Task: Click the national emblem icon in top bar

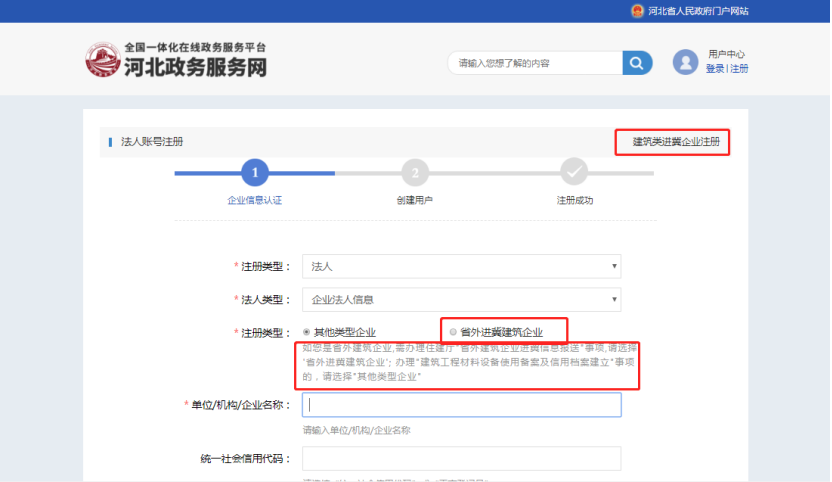Action: click(x=637, y=11)
